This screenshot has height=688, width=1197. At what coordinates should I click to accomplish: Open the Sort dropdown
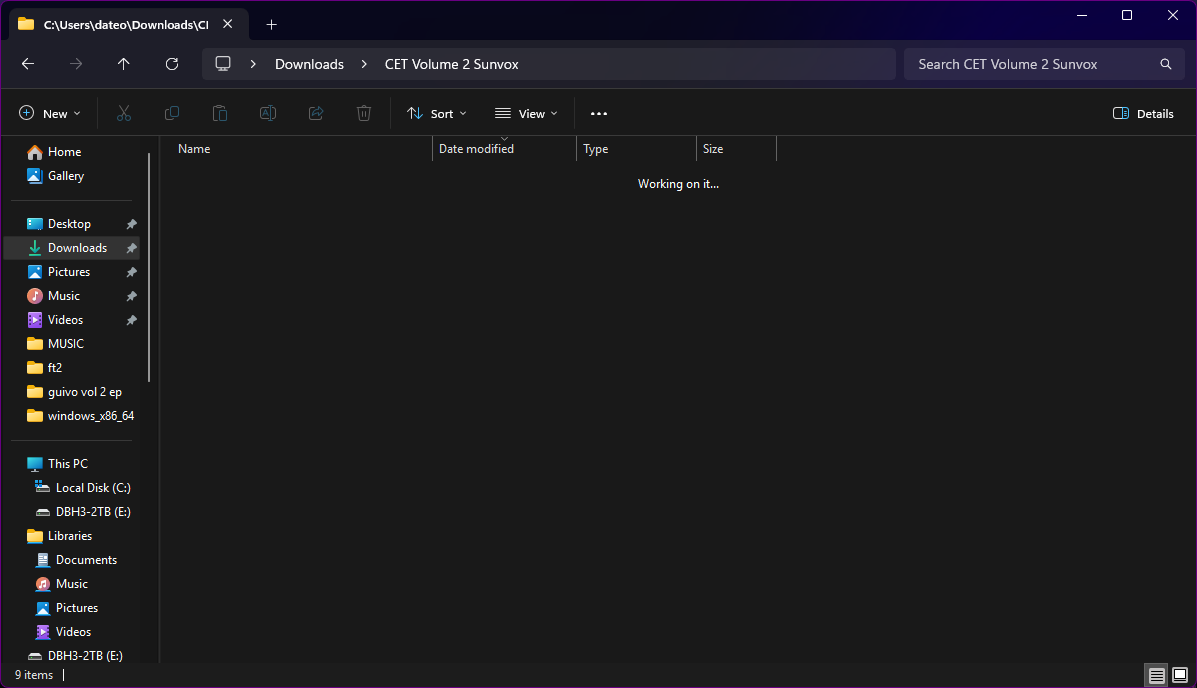pyautogui.click(x=437, y=114)
